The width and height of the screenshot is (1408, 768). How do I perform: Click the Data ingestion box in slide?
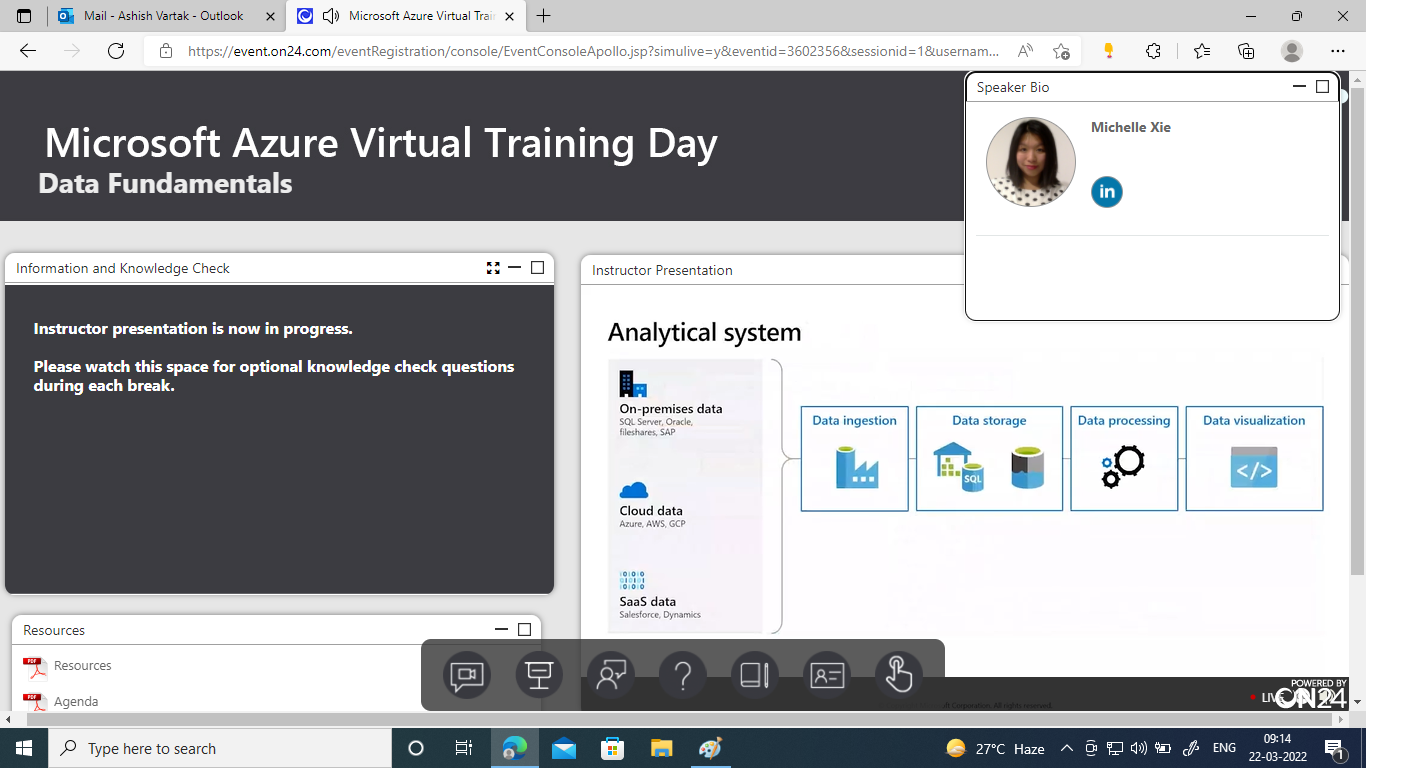855,459
